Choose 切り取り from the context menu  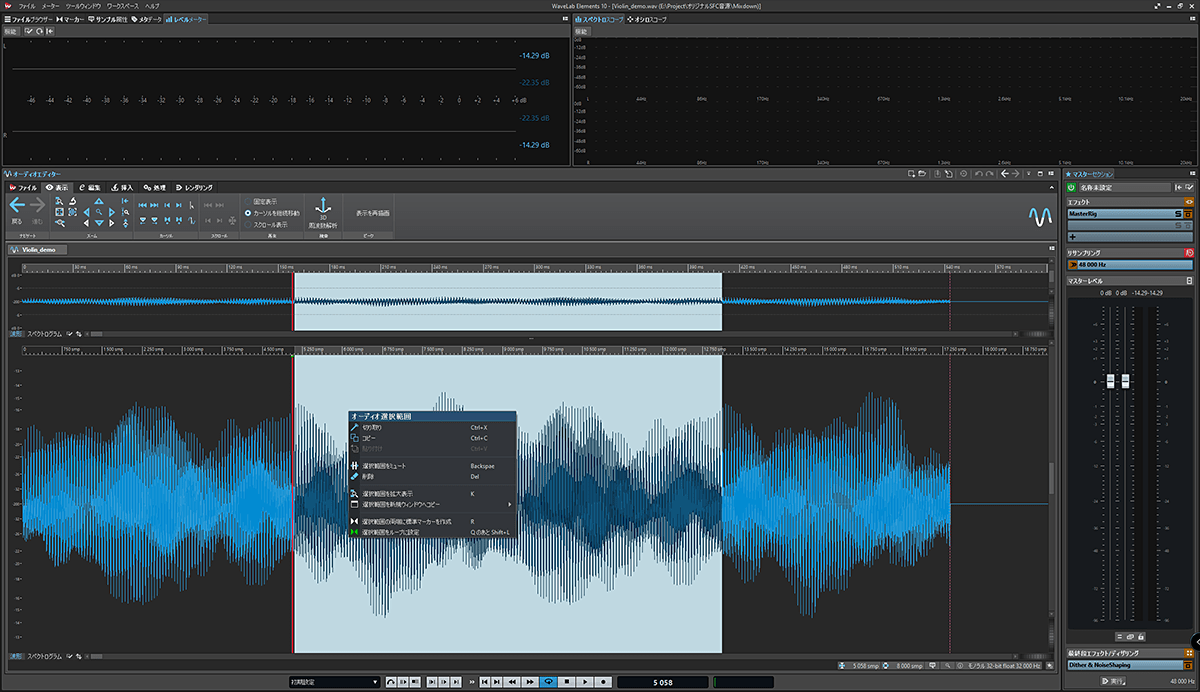[x=431, y=427]
